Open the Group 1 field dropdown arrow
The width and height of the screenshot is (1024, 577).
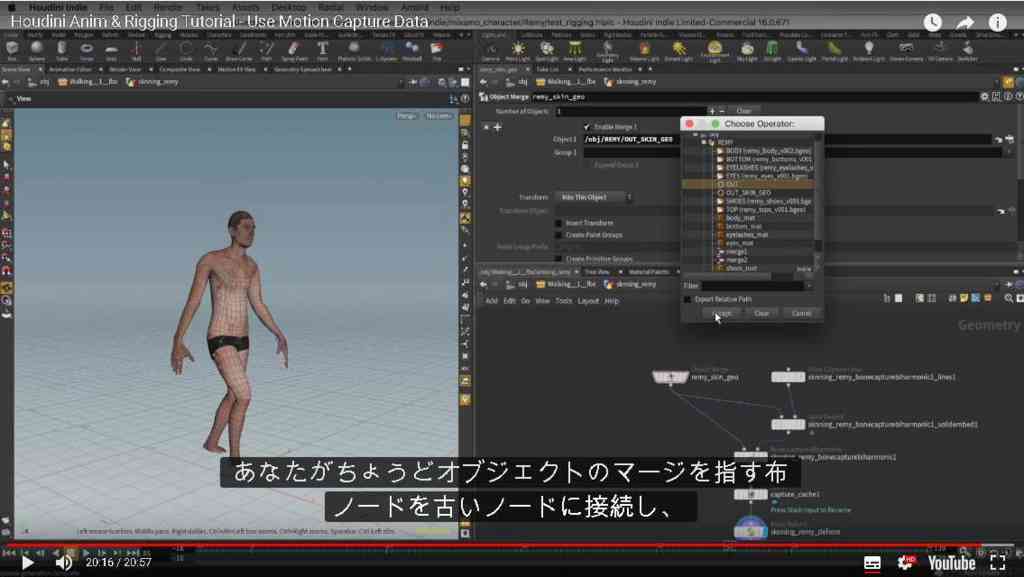point(1010,152)
